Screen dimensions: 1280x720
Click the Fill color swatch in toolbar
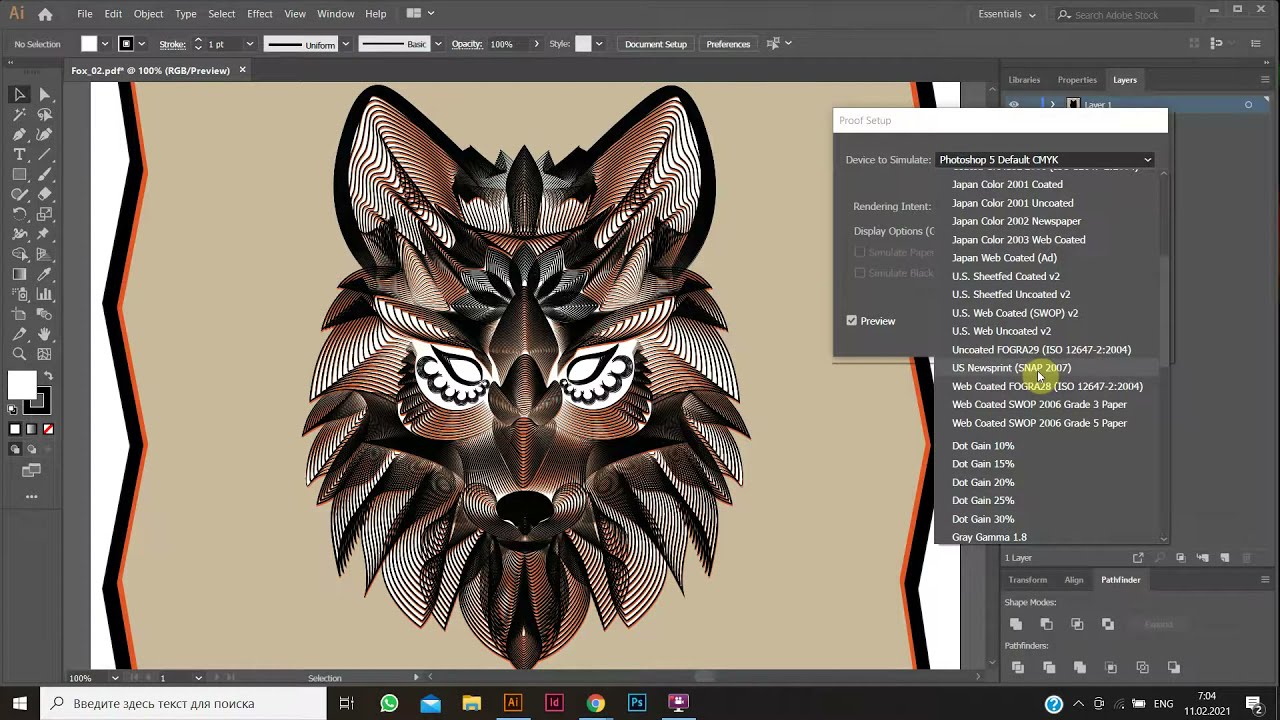21,385
